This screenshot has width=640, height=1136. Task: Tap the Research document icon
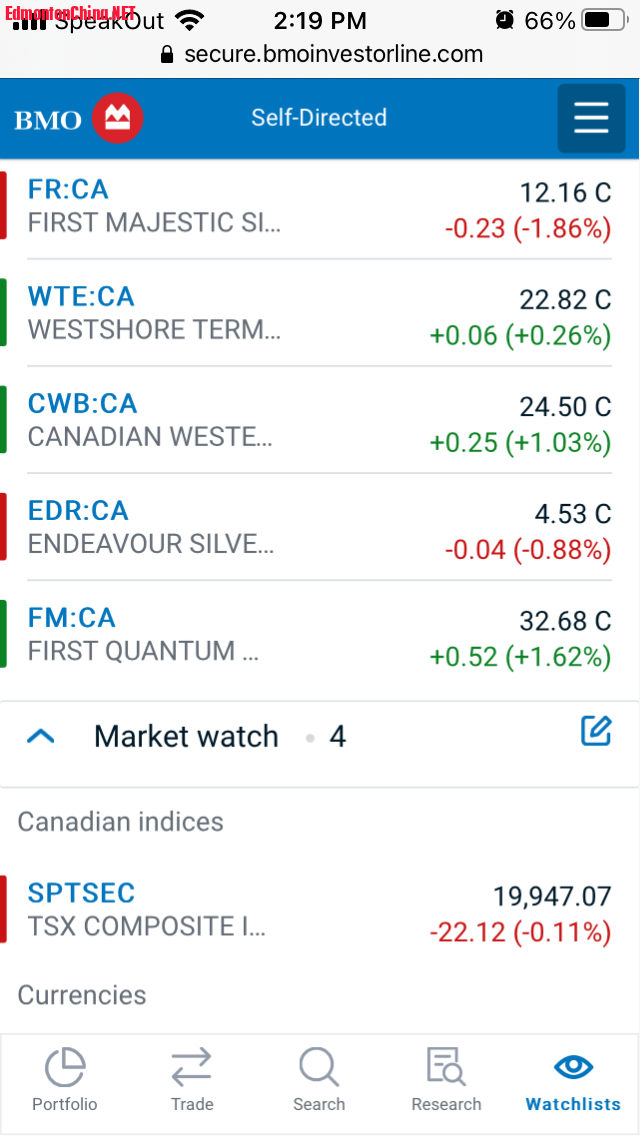[x=446, y=1068]
